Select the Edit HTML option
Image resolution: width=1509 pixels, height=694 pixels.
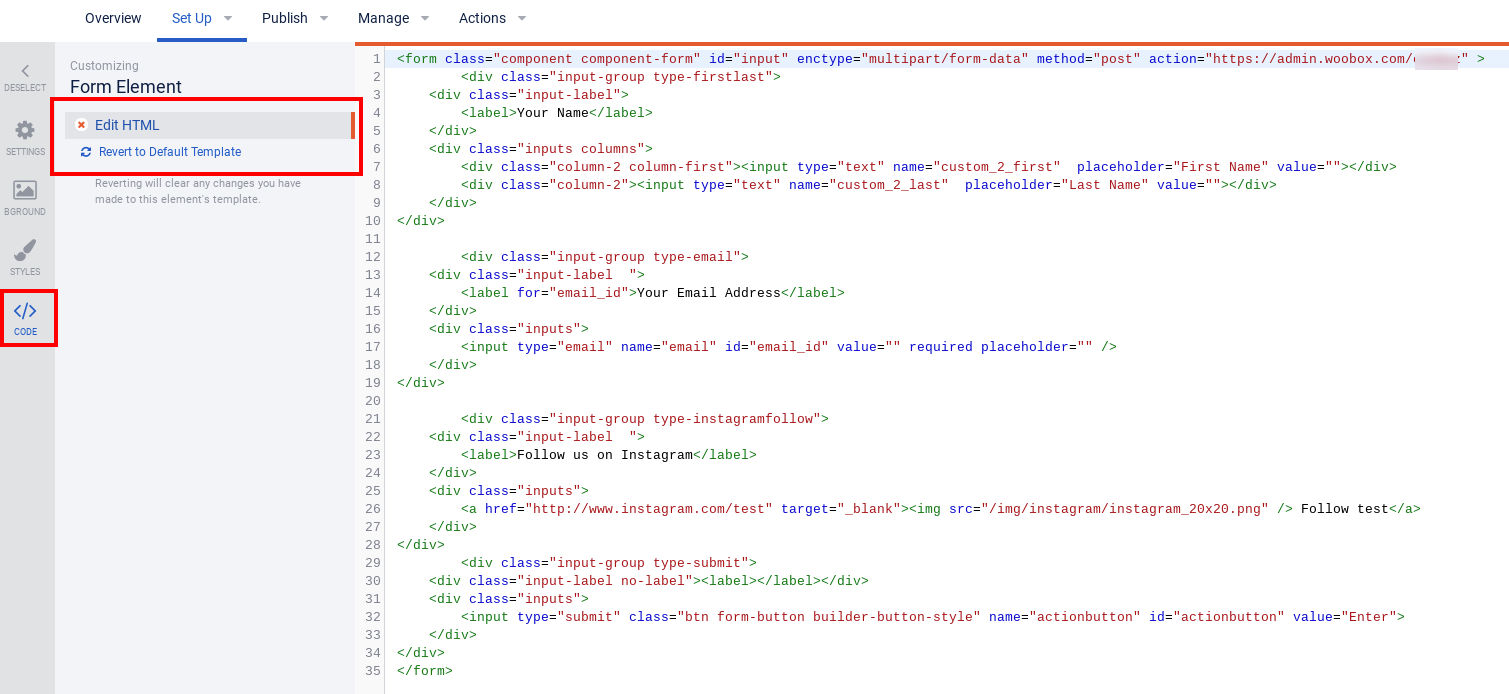point(127,125)
